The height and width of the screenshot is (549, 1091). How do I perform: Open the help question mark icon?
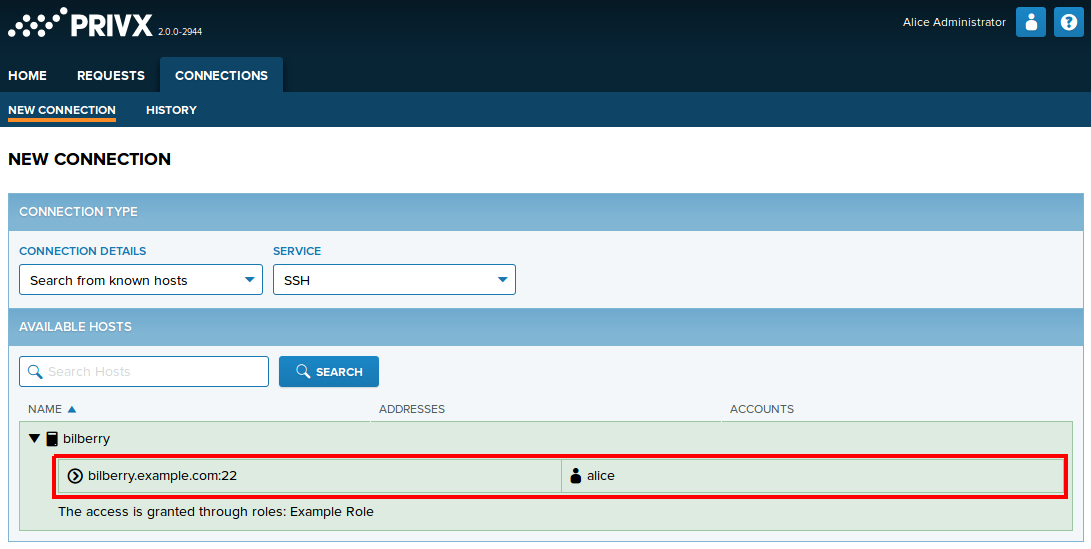pyautogui.click(x=1069, y=22)
